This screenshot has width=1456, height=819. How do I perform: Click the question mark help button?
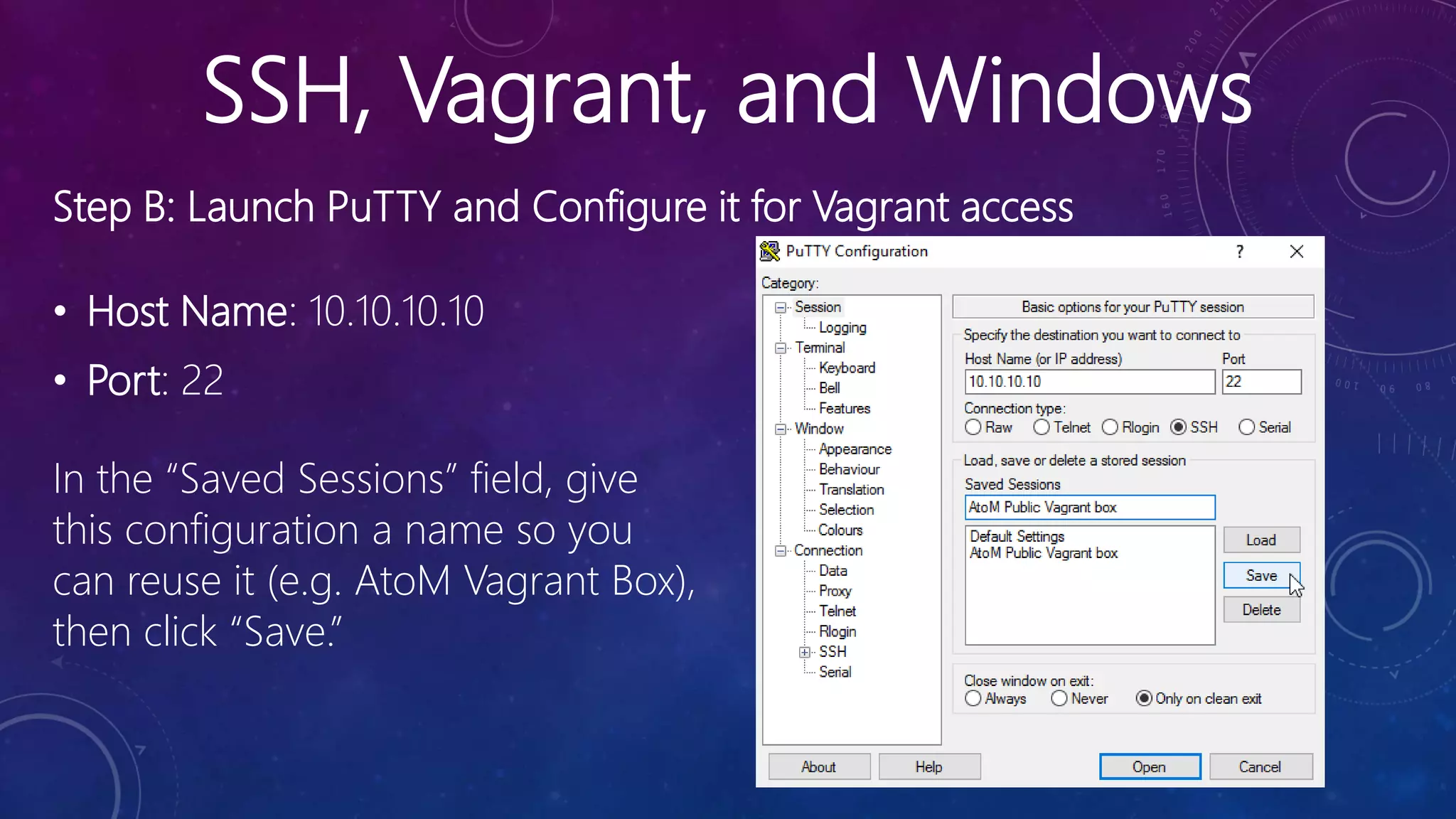pyautogui.click(x=1240, y=252)
